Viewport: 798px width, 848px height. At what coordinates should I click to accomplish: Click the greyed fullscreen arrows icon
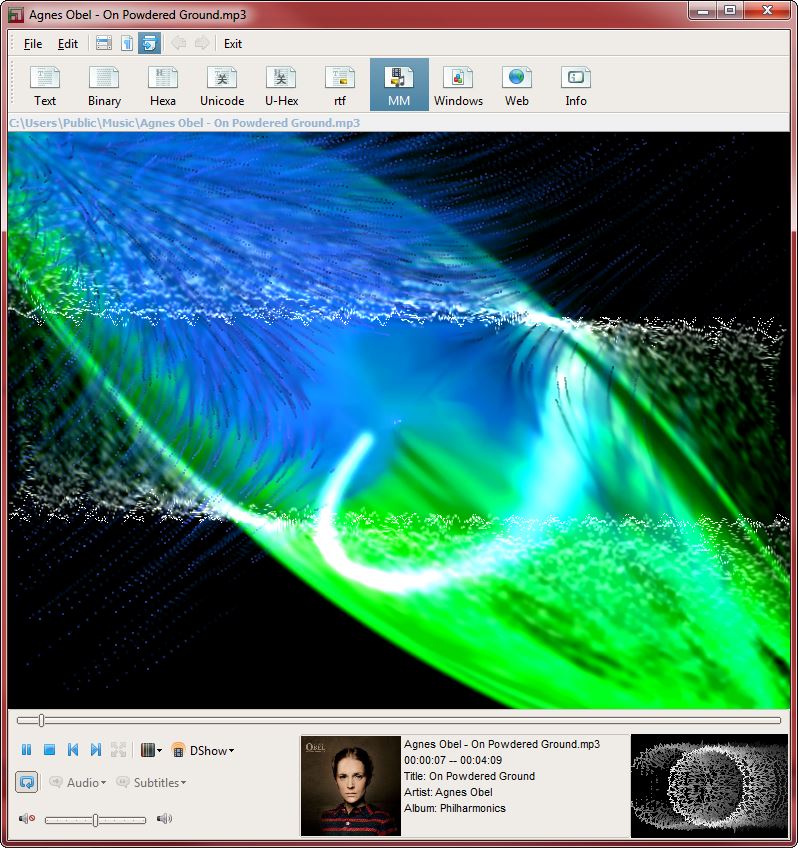click(118, 750)
